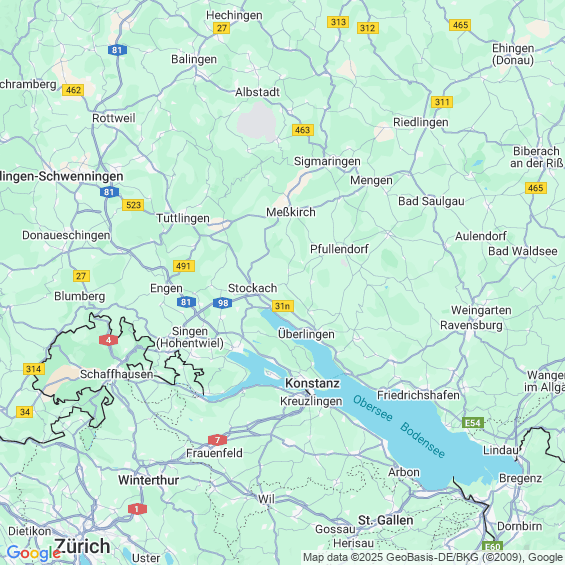This screenshot has height=565, width=565.
Task: Click the red 7 motorway shield above Frauenfeld
Action: point(217,440)
